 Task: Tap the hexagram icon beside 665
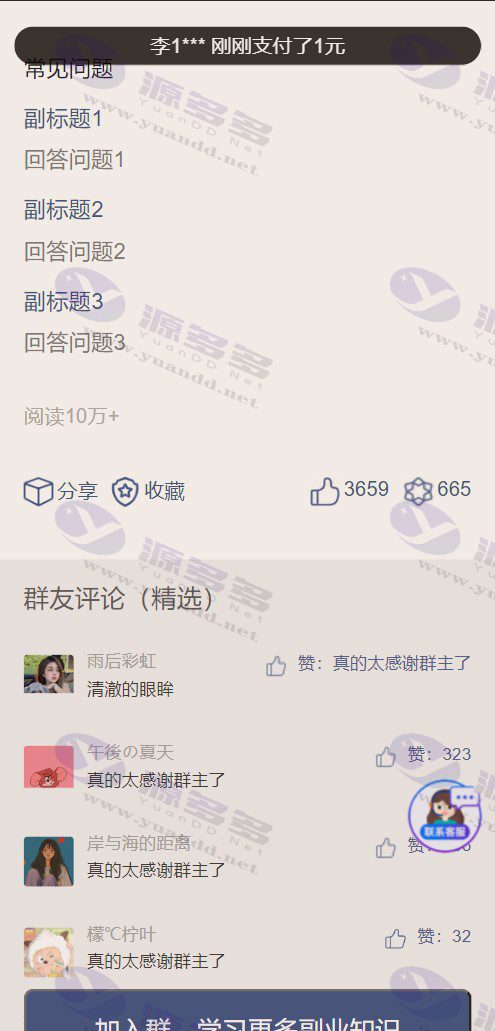[x=418, y=491]
